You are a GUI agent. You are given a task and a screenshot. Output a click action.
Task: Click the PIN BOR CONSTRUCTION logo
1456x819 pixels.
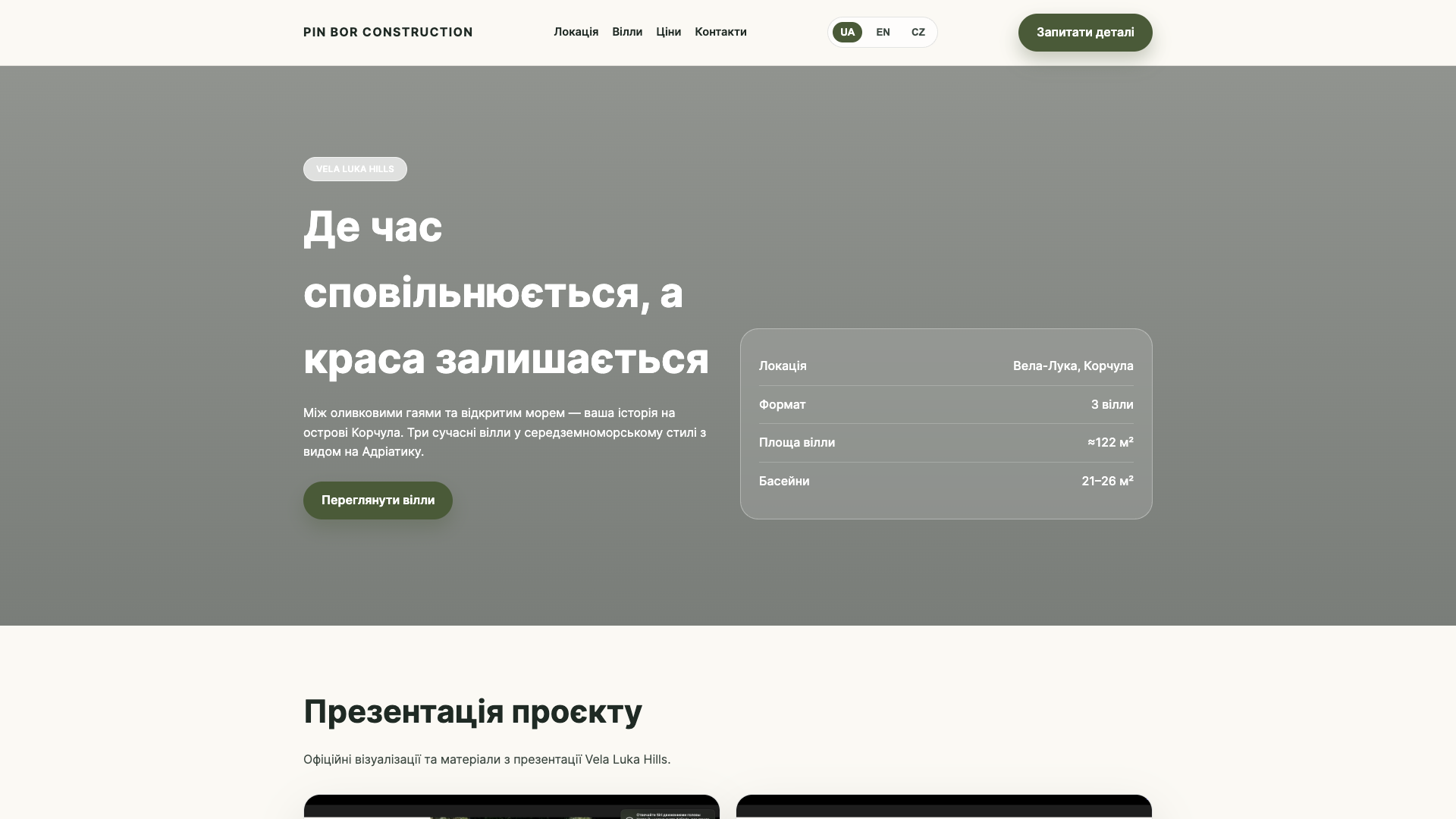[x=388, y=32]
